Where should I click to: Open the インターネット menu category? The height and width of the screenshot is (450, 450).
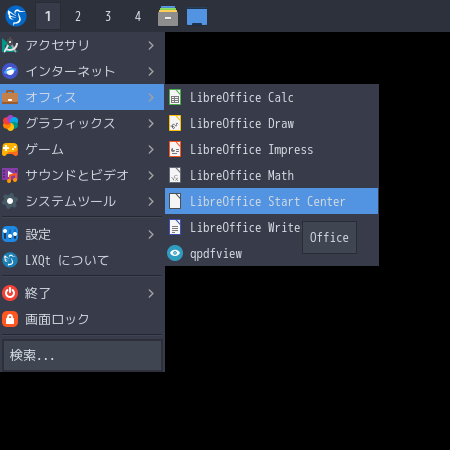tap(82, 71)
